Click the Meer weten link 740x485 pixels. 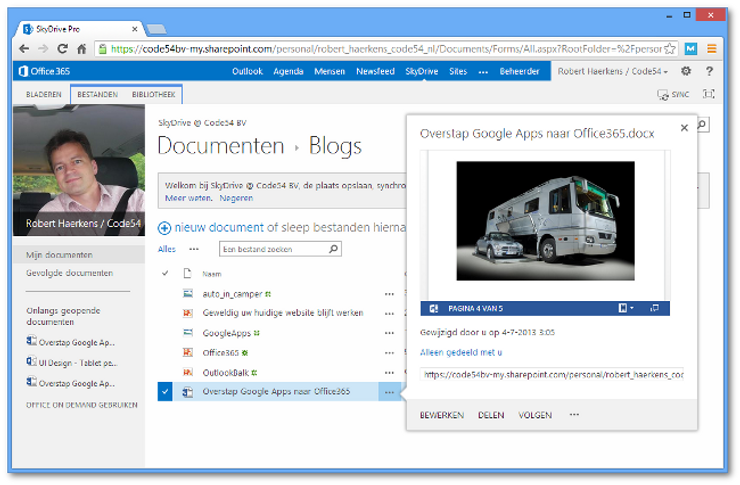pos(188,198)
